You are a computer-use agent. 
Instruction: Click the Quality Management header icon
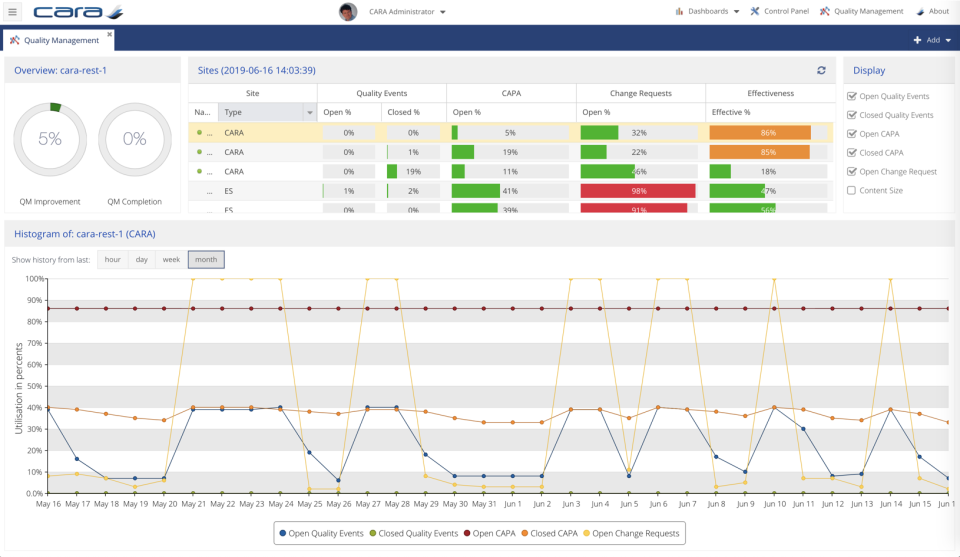[825, 11]
